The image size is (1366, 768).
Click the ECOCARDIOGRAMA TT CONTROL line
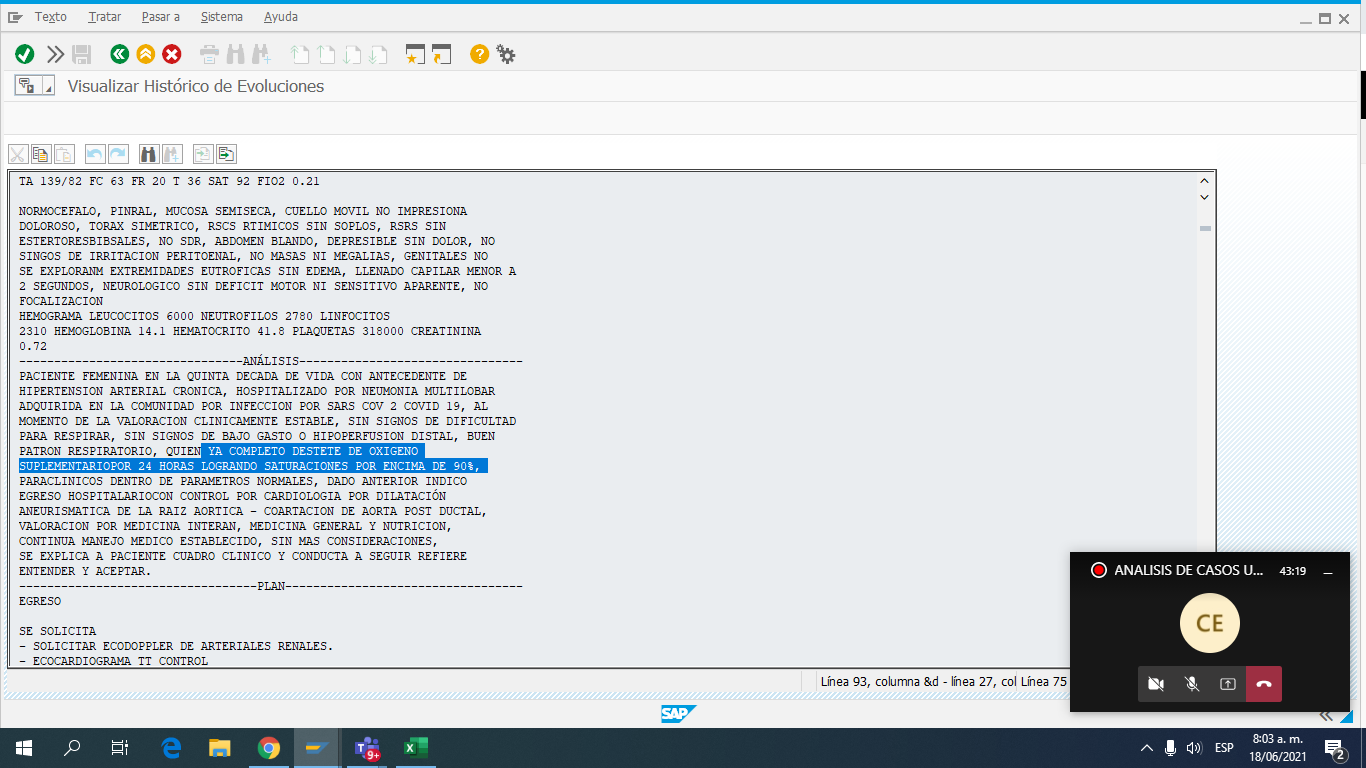pos(114,661)
